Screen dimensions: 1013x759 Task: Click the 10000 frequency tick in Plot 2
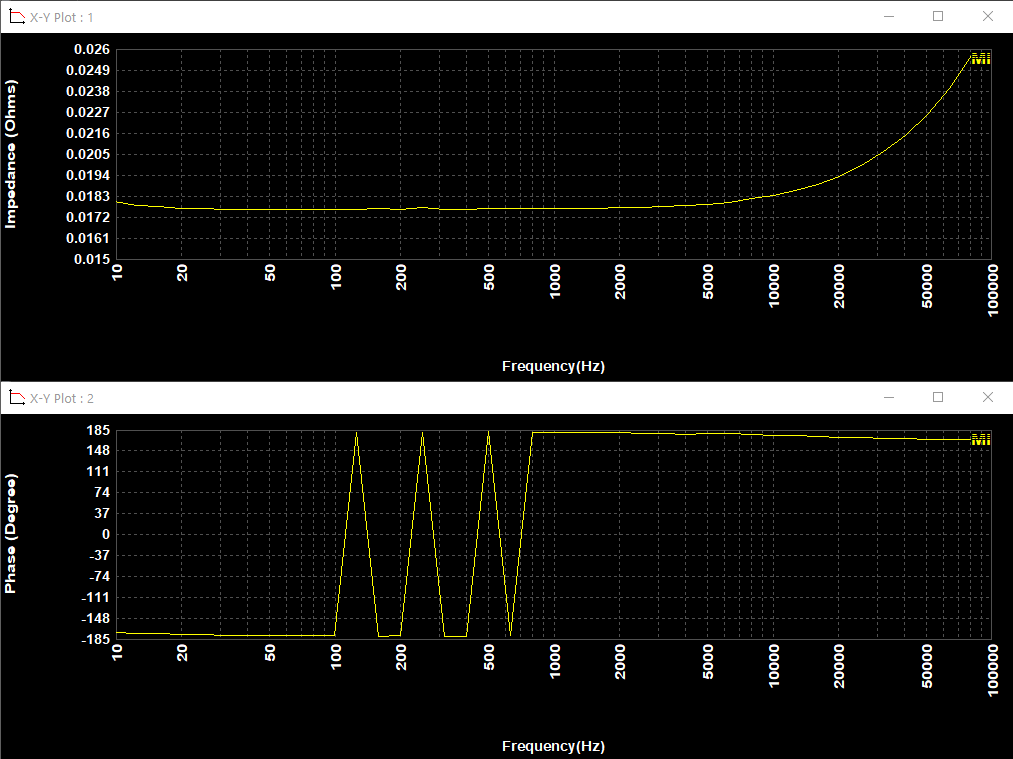774,667
